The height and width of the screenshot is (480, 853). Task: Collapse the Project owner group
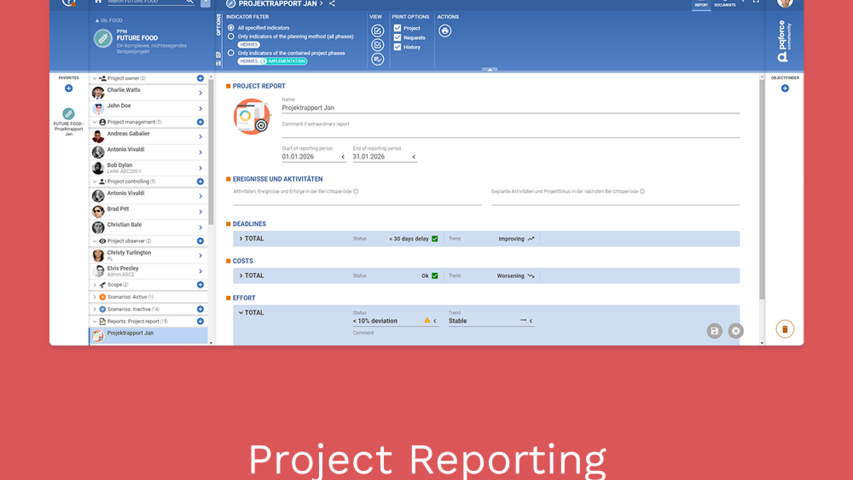pyautogui.click(x=95, y=78)
